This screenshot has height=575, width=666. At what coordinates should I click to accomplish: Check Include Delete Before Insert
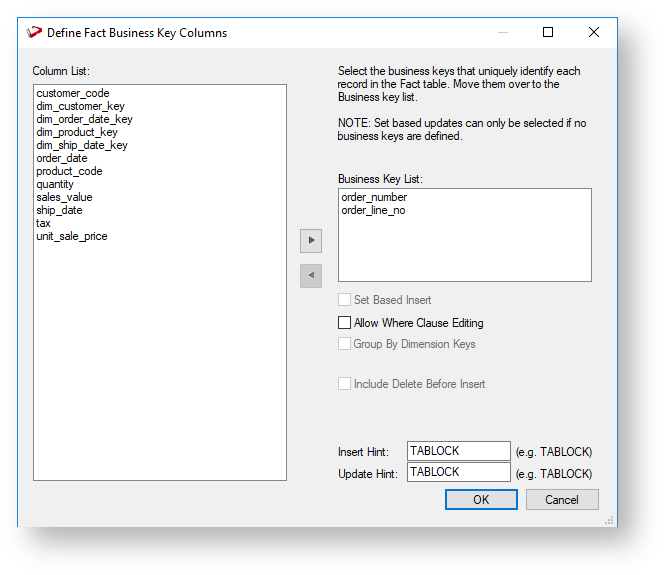[345, 384]
